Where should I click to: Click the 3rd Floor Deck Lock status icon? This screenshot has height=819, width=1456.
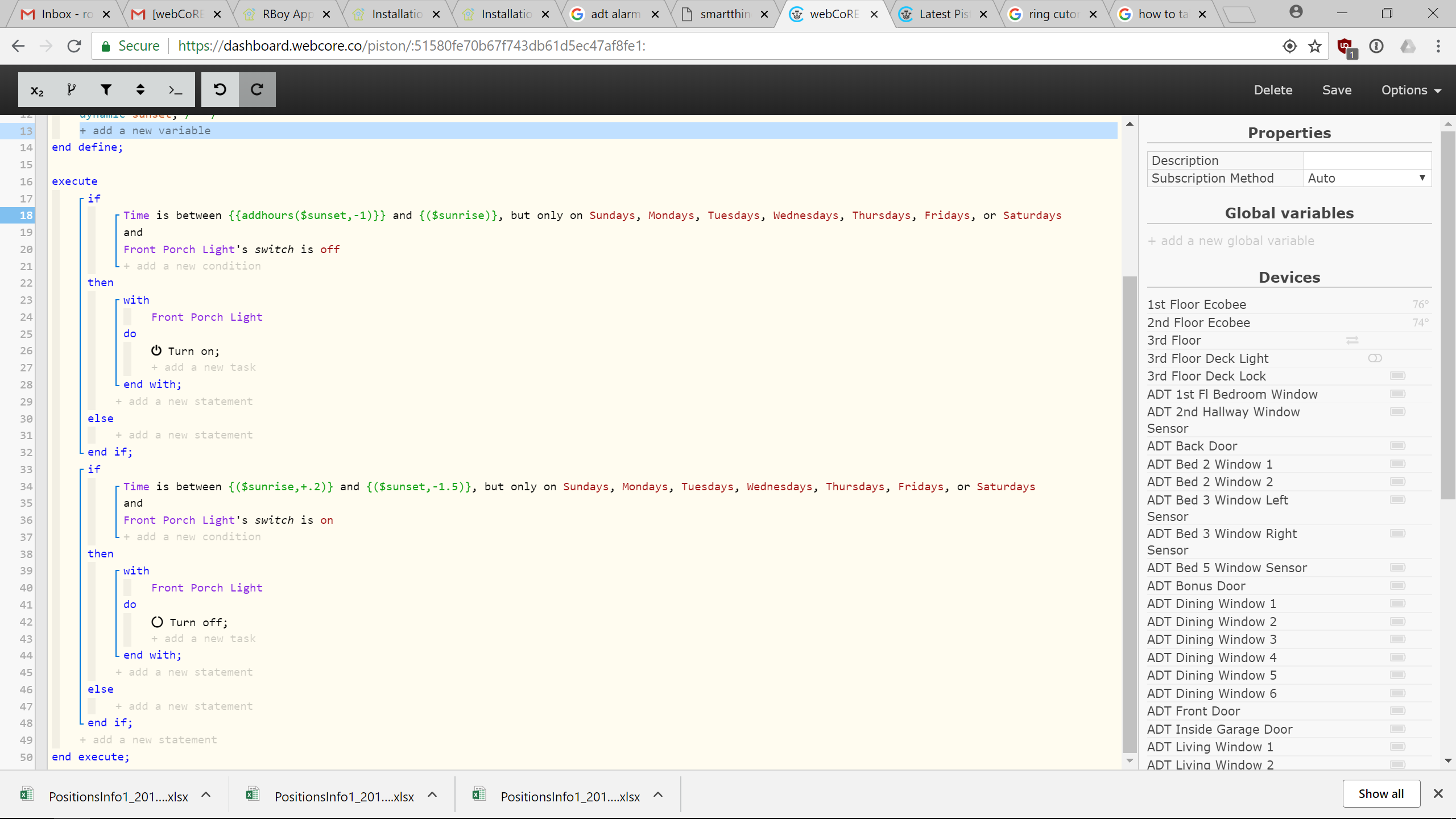1397,376
